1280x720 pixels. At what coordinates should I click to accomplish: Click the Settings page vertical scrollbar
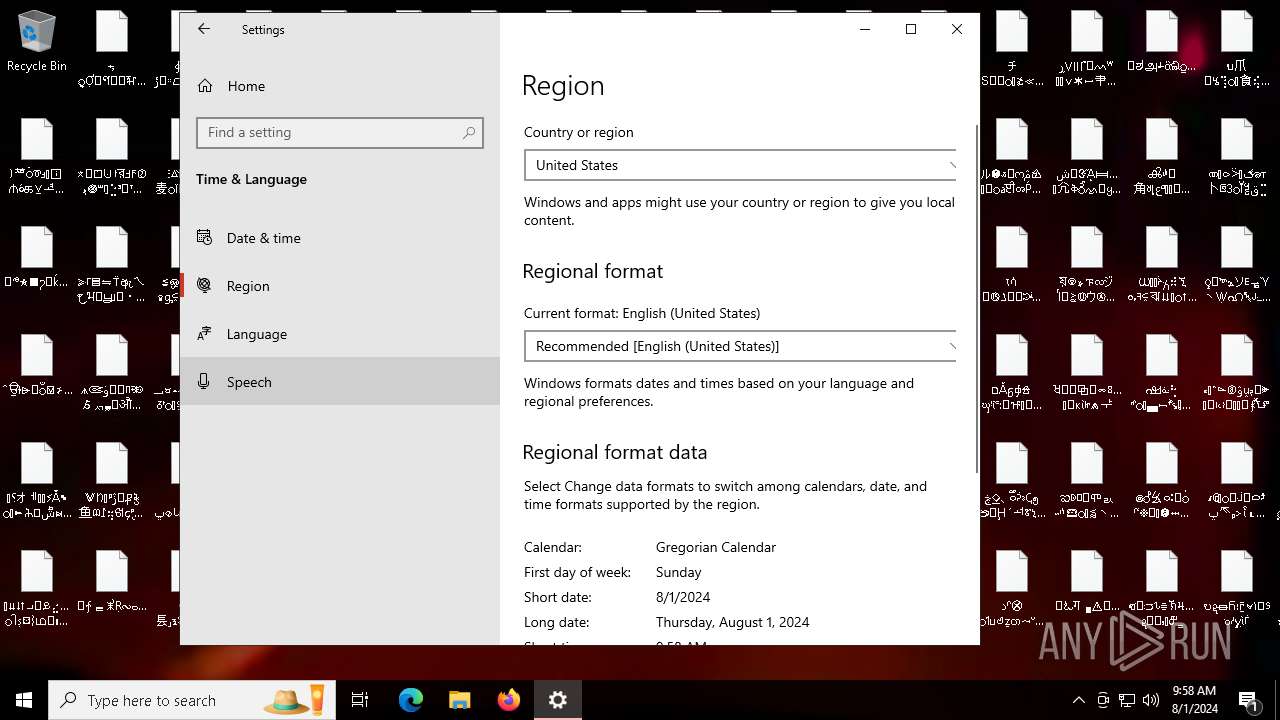pyautogui.click(x=976, y=300)
